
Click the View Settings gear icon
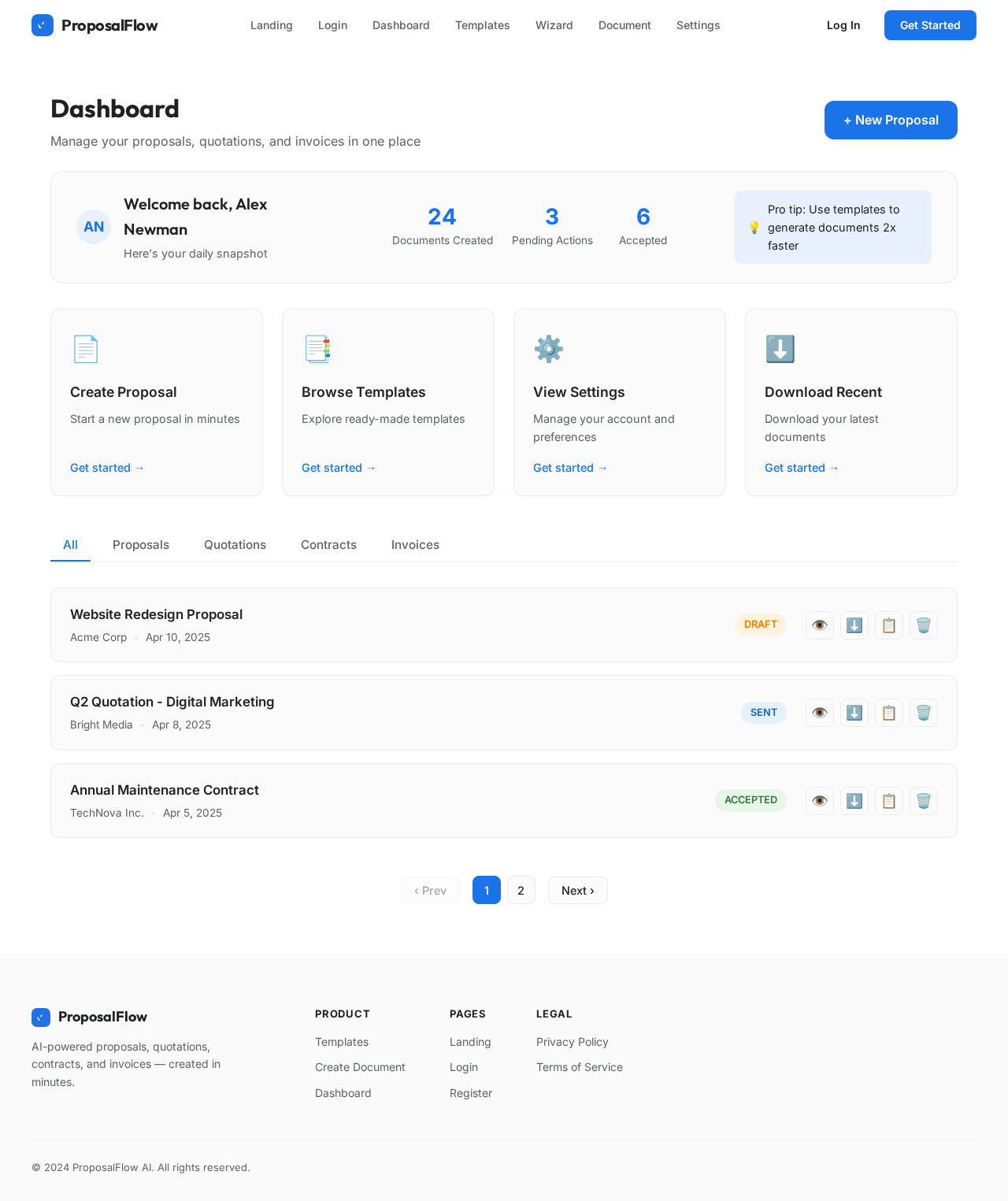[548, 349]
